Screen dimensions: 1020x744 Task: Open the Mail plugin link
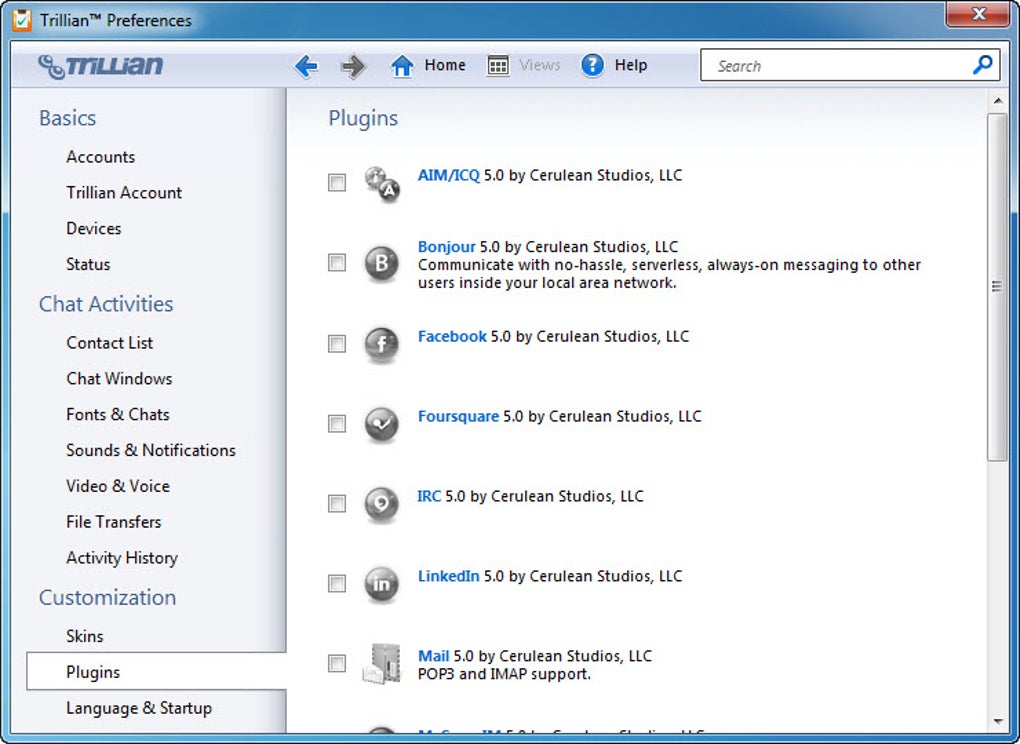point(434,656)
